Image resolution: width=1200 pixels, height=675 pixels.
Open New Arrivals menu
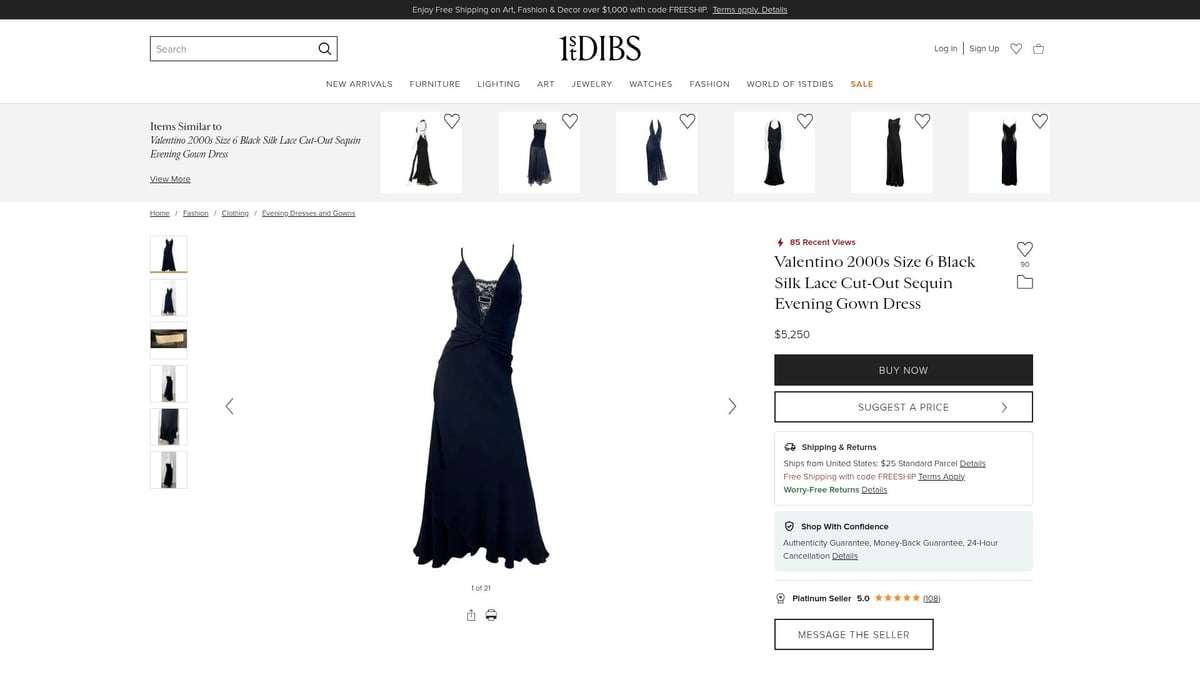click(359, 84)
